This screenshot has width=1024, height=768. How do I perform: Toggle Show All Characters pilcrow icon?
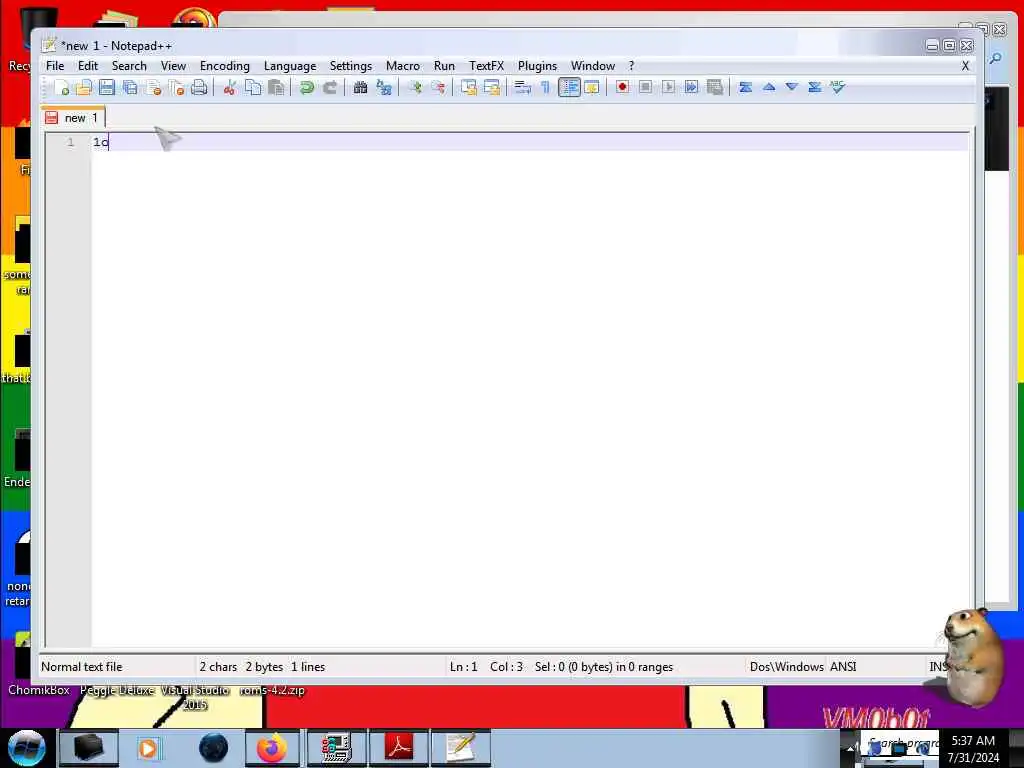tap(545, 87)
